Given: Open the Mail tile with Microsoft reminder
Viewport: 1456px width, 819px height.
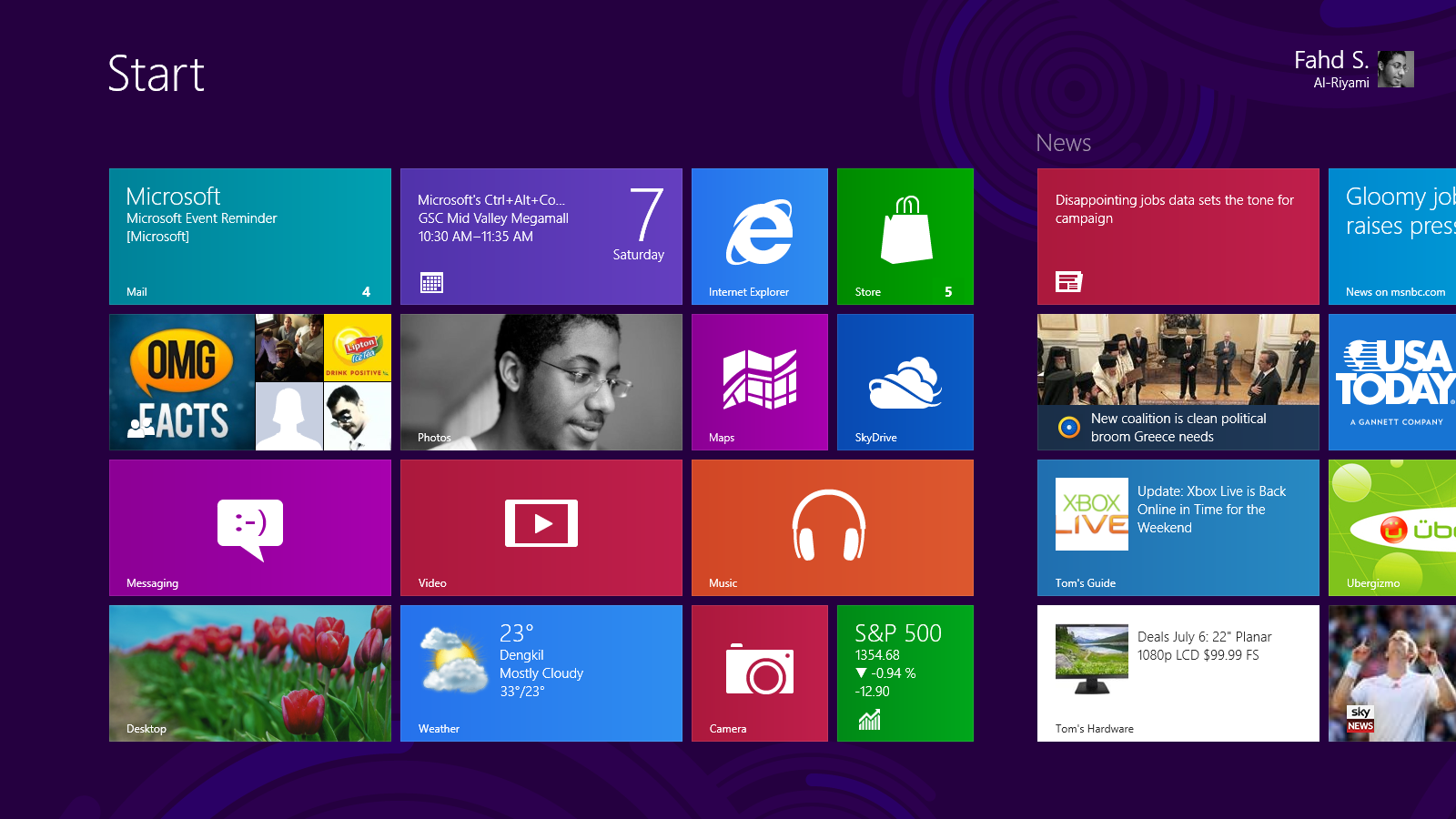Looking at the screenshot, I should click(249, 236).
